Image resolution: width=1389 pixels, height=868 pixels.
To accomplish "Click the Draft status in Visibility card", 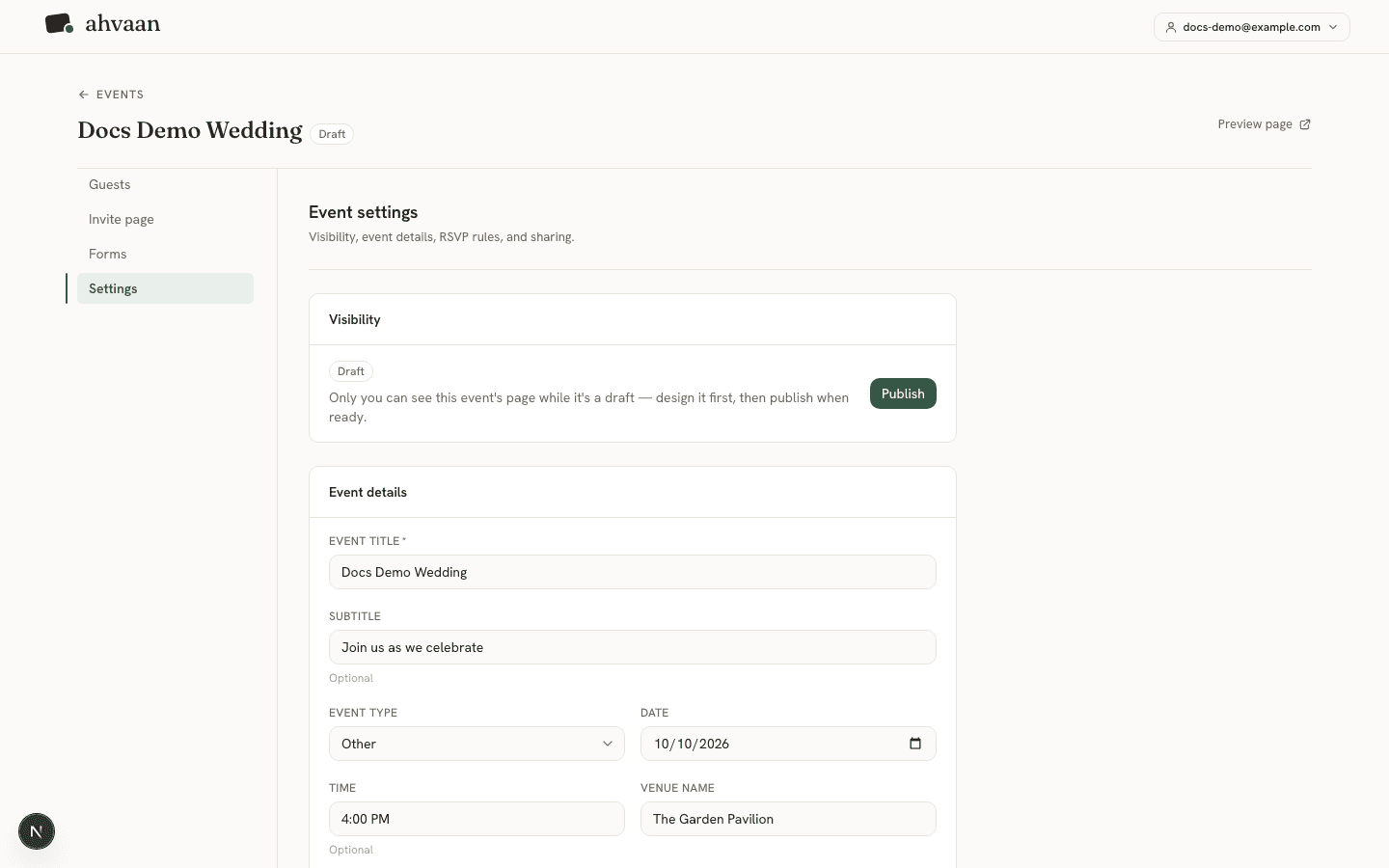I will pos(351,371).
